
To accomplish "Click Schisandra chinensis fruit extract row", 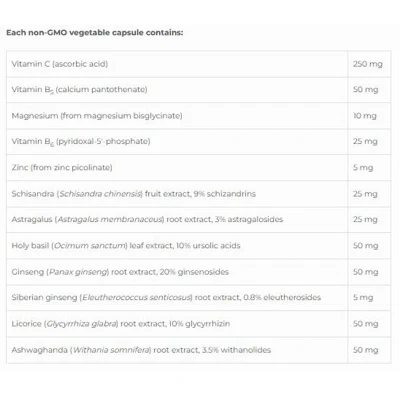I will pyautogui.click(x=198, y=194).
